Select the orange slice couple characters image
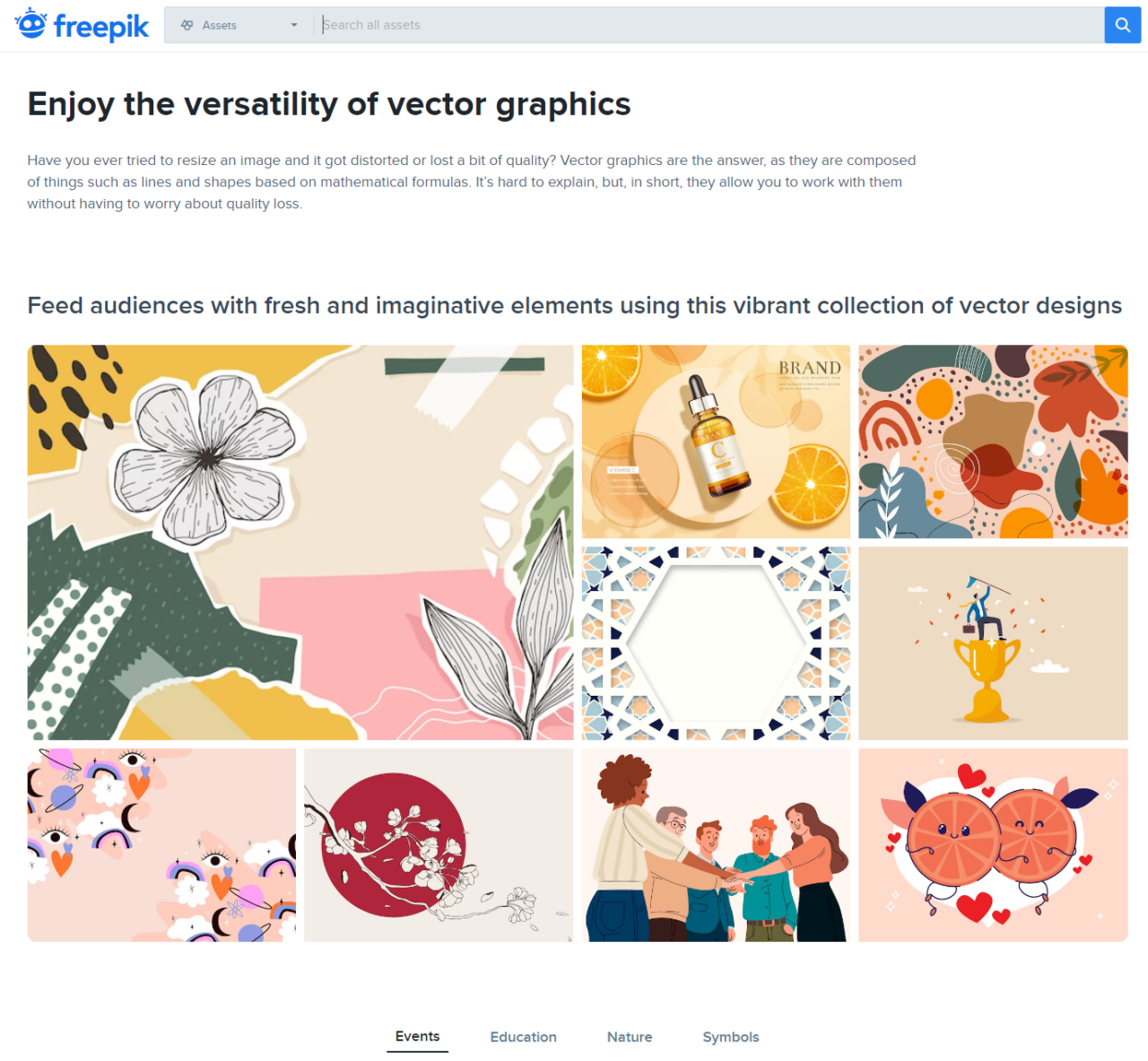 993,844
